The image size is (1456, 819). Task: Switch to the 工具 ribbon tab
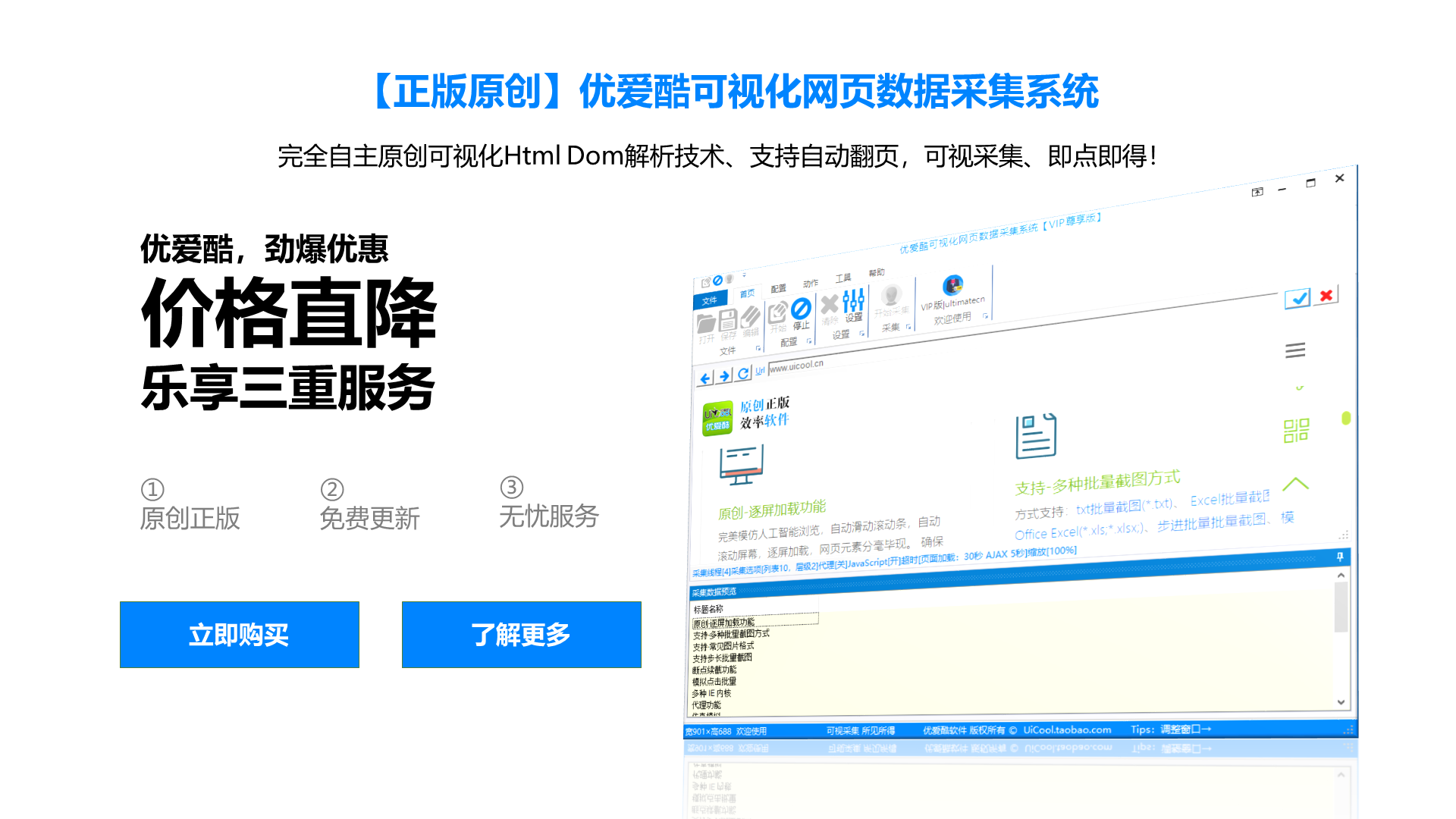click(843, 278)
